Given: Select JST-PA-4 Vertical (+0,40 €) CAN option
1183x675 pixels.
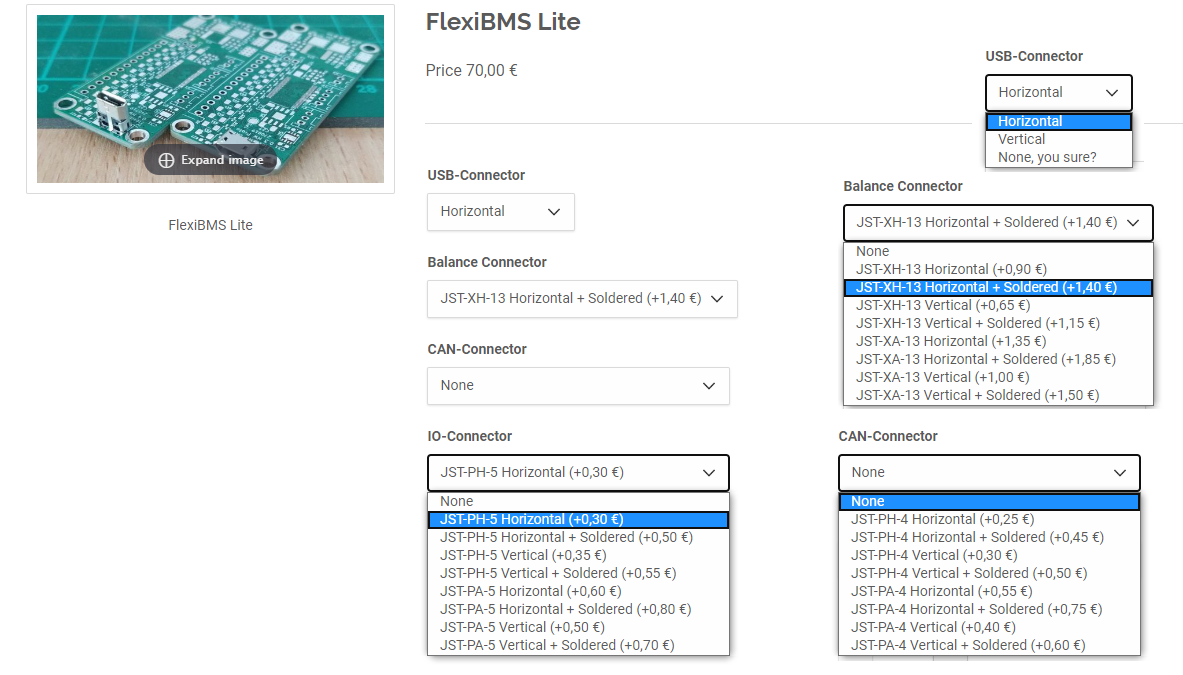Looking at the screenshot, I should [x=933, y=628].
